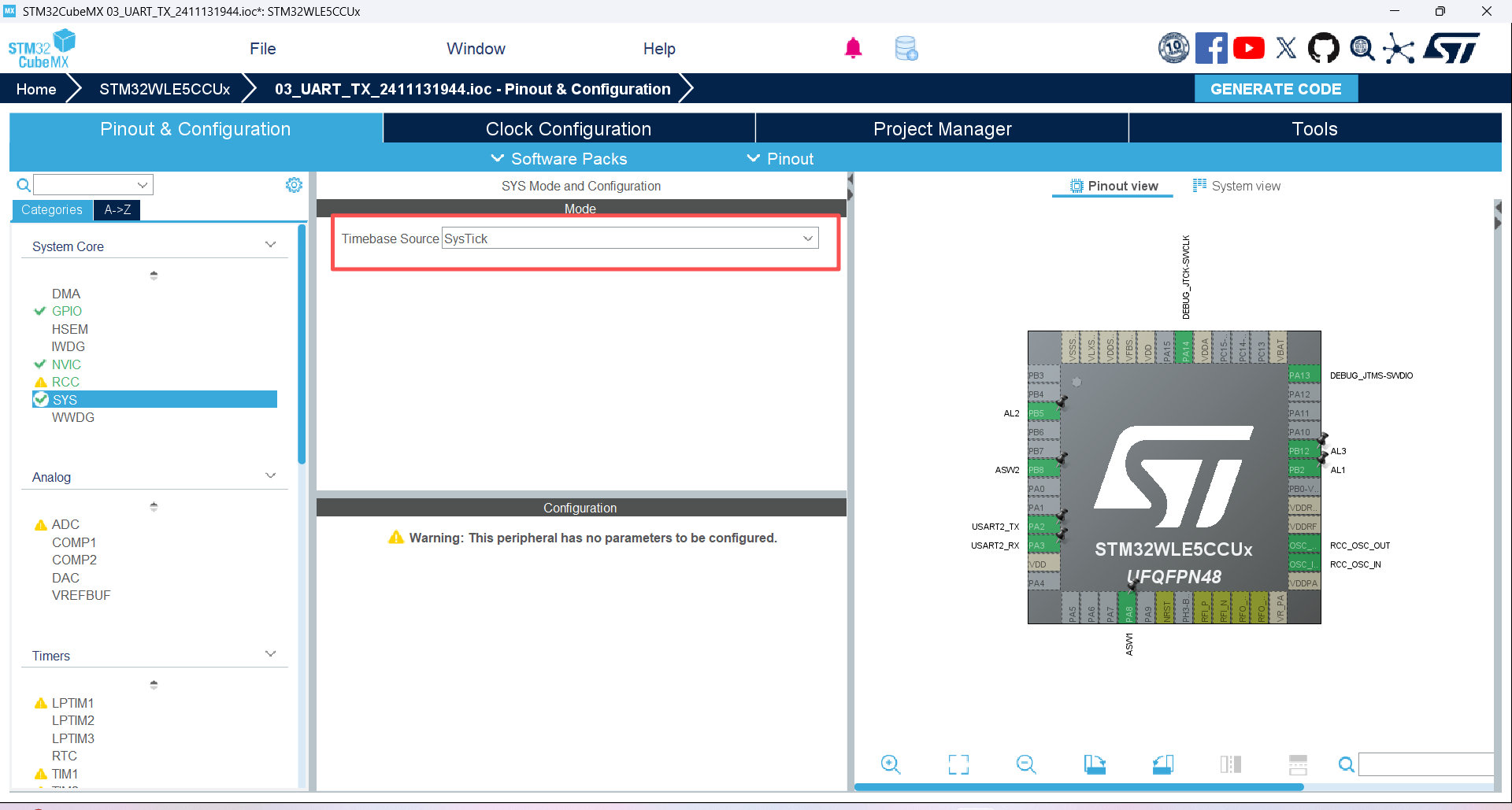This screenshot has height=810, width=1512.
Task: Click the ST community network icon
Action: [1399, 48]
